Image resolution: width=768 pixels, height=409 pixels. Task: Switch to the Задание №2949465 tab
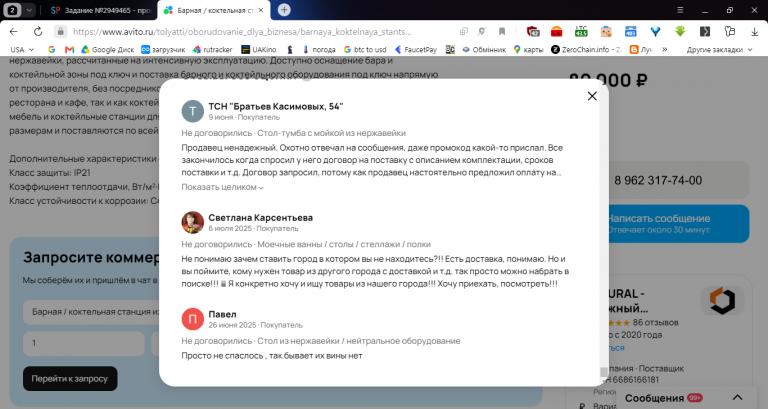coord(100,10)
